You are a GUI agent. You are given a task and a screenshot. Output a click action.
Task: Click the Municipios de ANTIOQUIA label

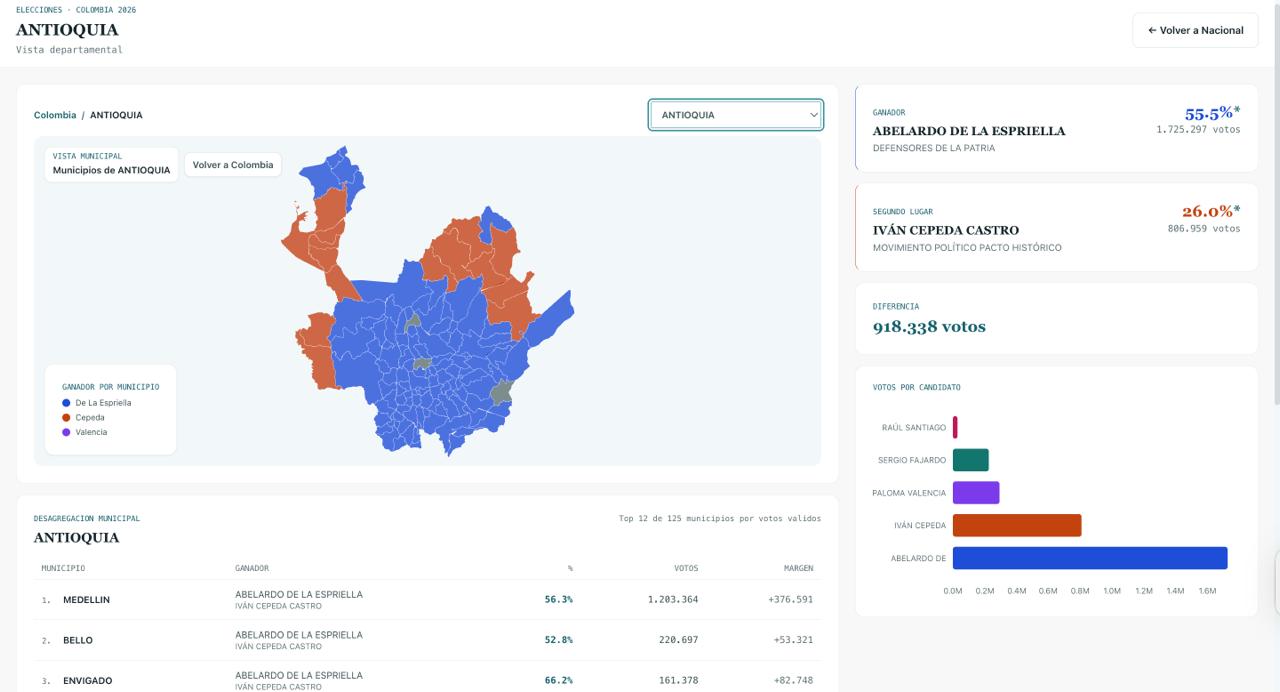coord(111,170)
